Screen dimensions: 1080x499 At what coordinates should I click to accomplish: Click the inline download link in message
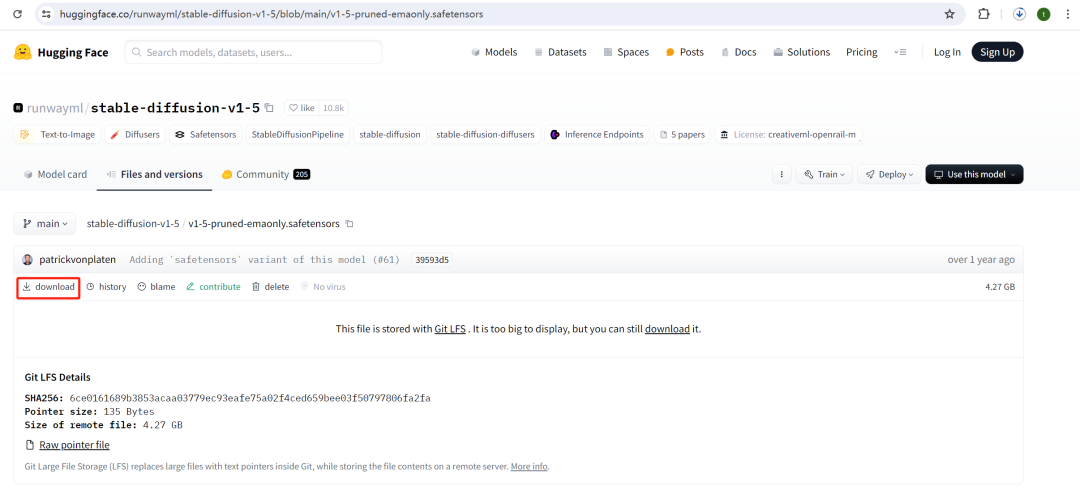(667, 329)
